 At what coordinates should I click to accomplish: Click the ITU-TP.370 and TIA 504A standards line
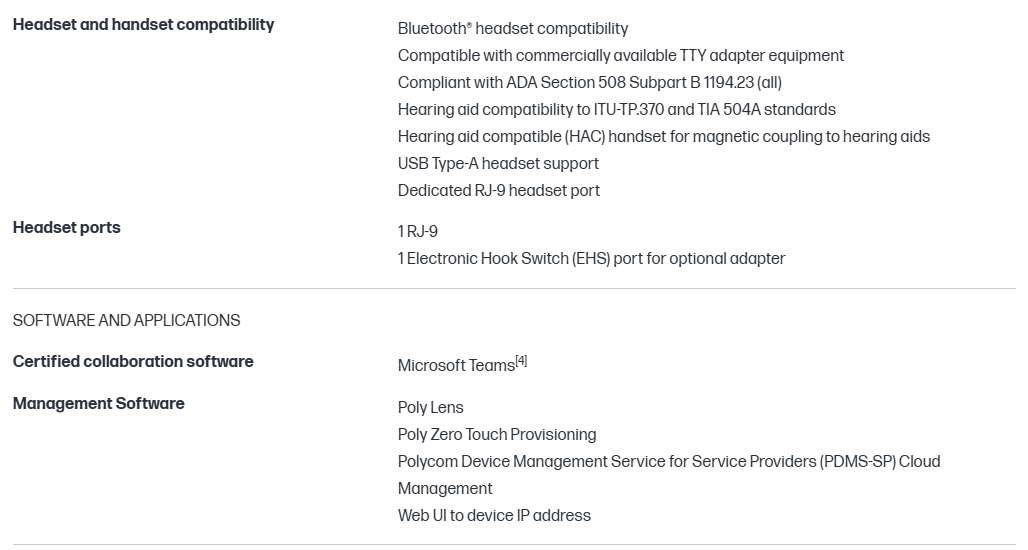point(616,110)
